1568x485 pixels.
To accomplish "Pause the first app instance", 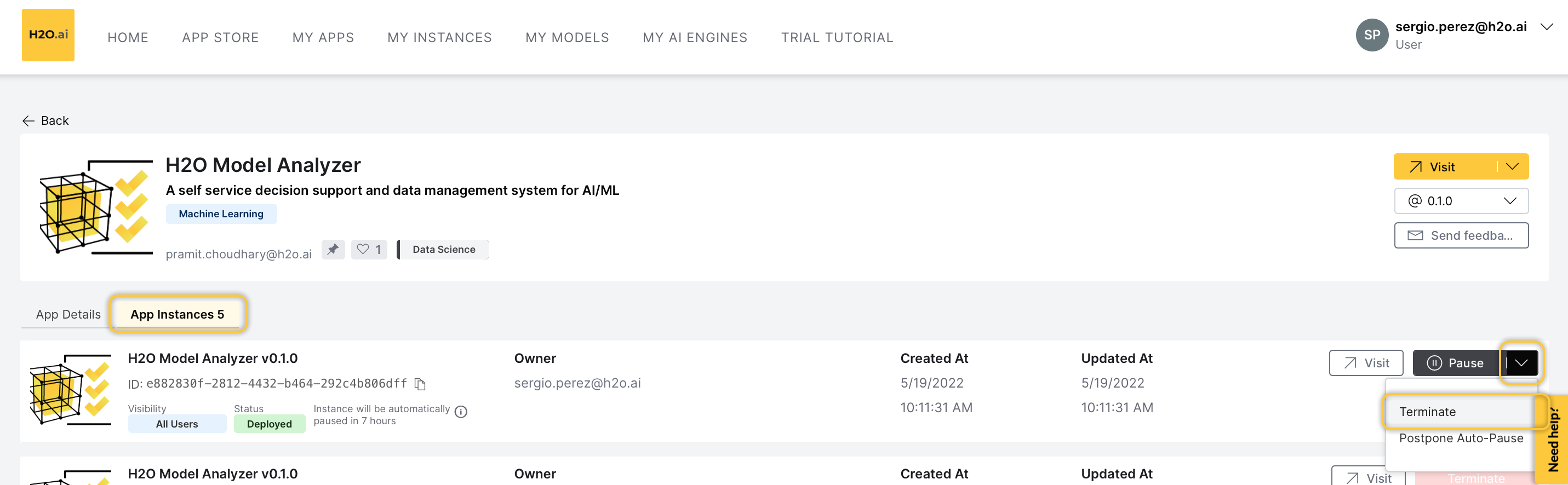I will pyautogui.click(x=1455, y=363).
